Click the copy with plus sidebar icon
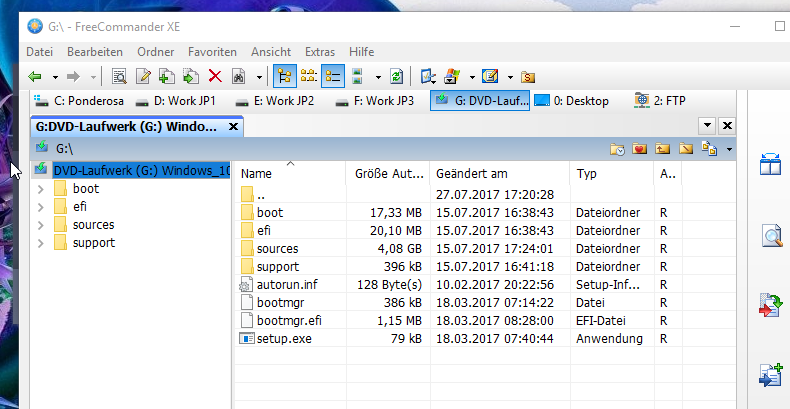This screenshot has height=409, width=790. pos(771,375)
